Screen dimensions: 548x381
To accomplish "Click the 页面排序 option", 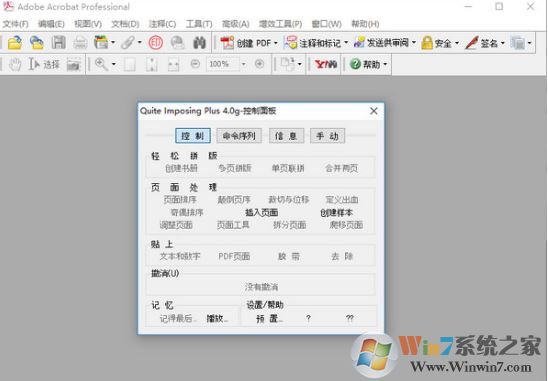I will (180, 200).
